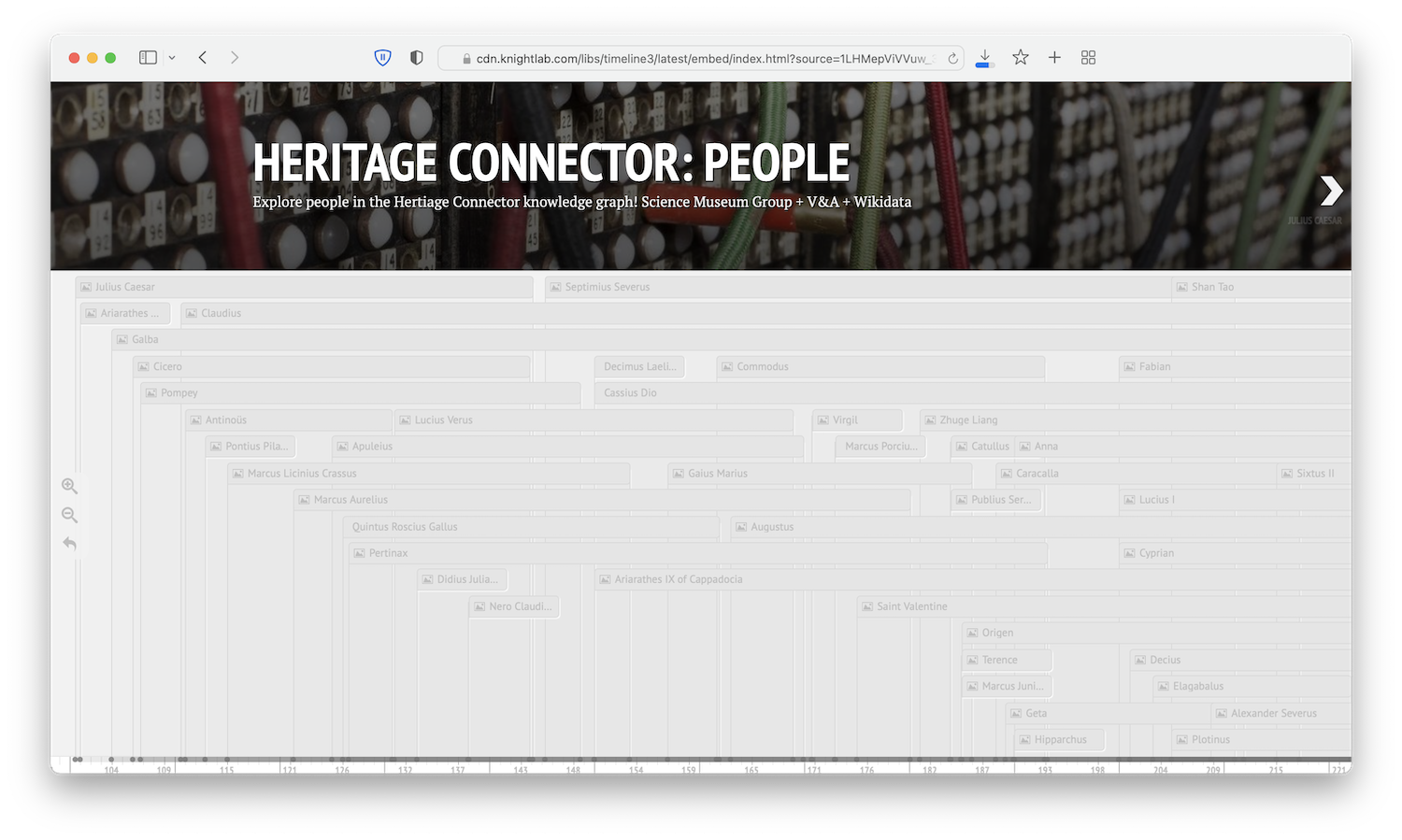Zoom out of the timeline
This screenshot has height=840, width=1402.
pos(69,515)
